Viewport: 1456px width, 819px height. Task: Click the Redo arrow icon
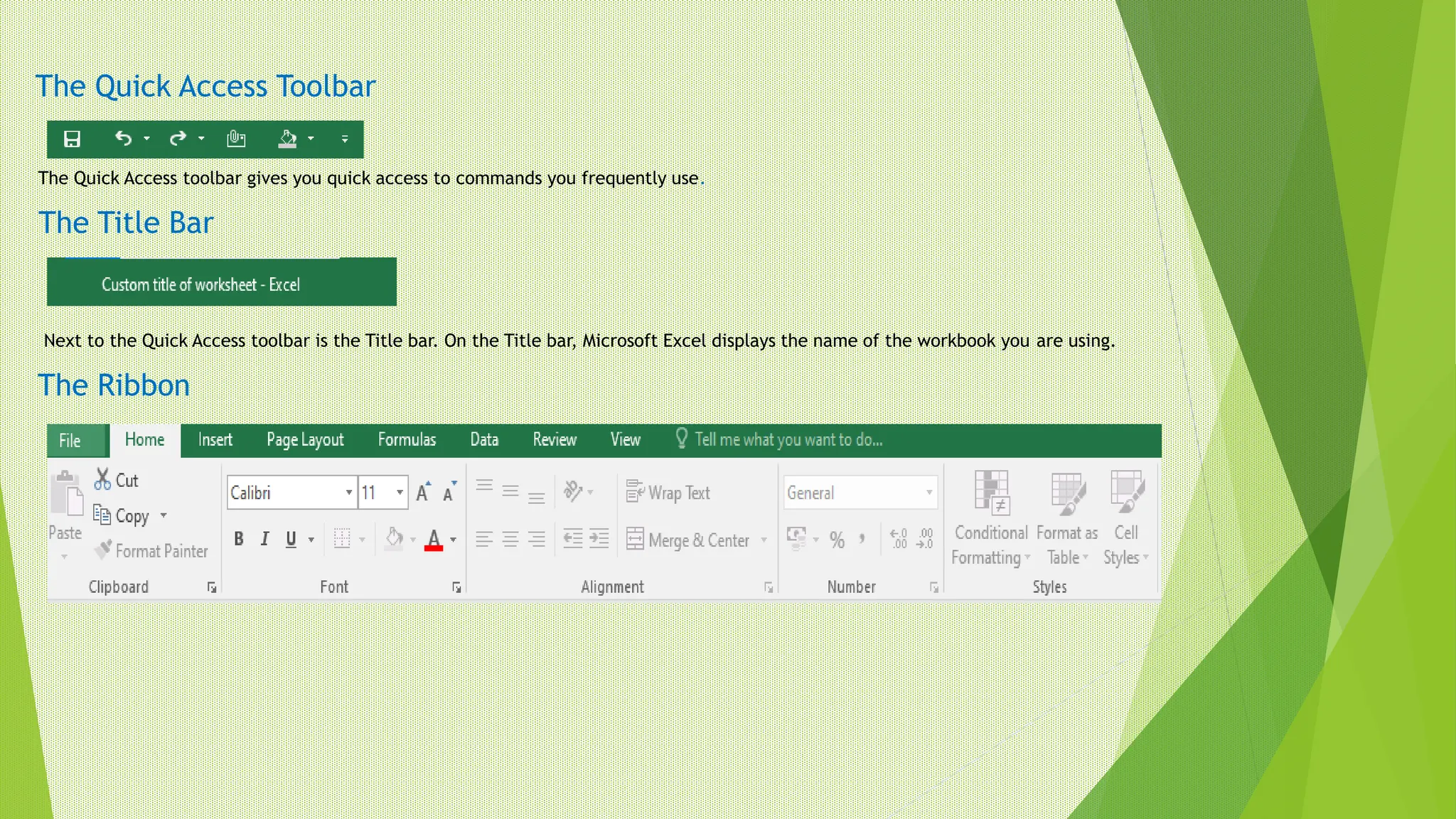coord(178,138)
